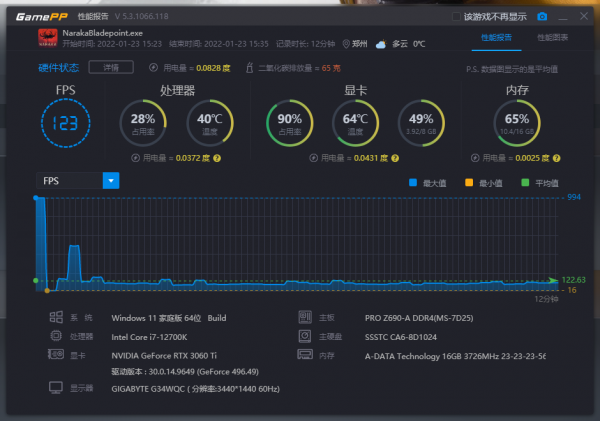Click the motherboard icon

coord(305,317)
